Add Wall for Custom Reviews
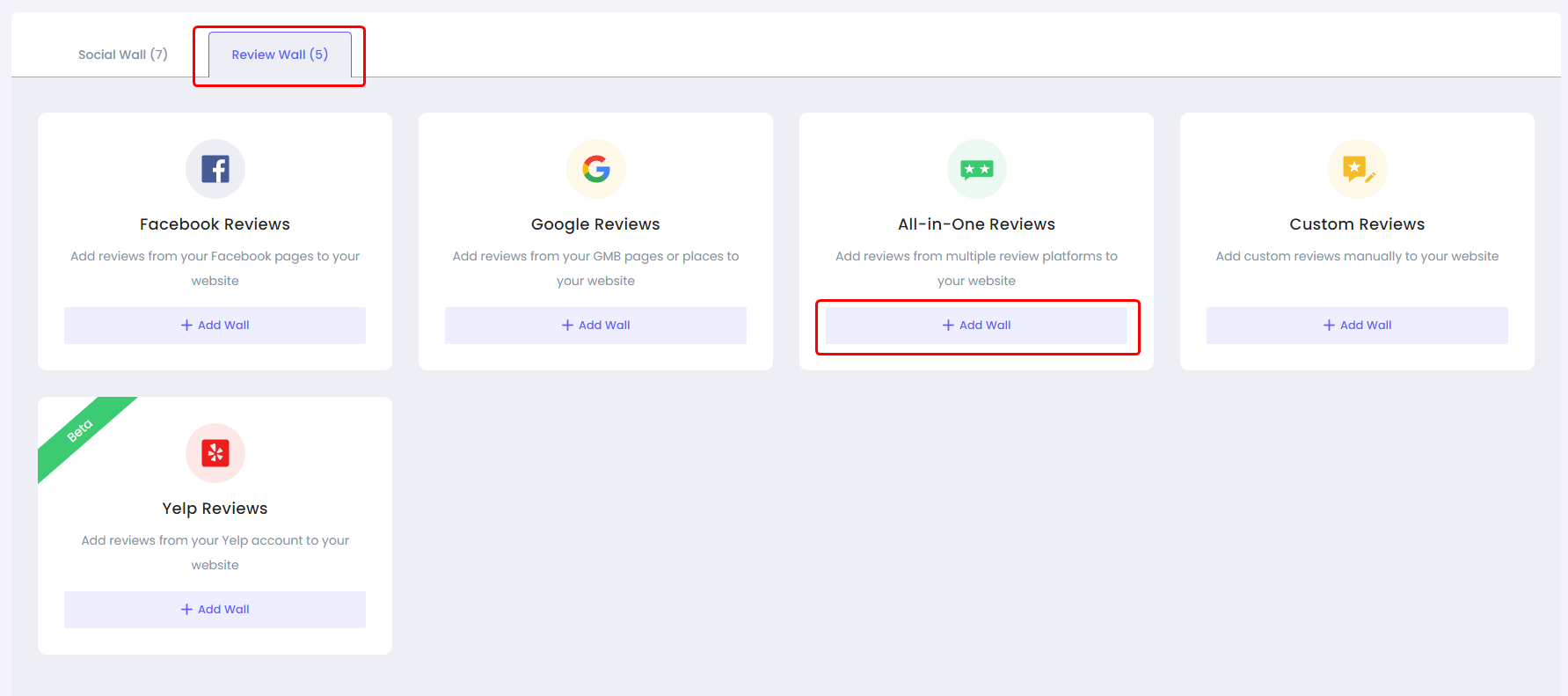The image size is (1568, 696). tap(1357, 326)
